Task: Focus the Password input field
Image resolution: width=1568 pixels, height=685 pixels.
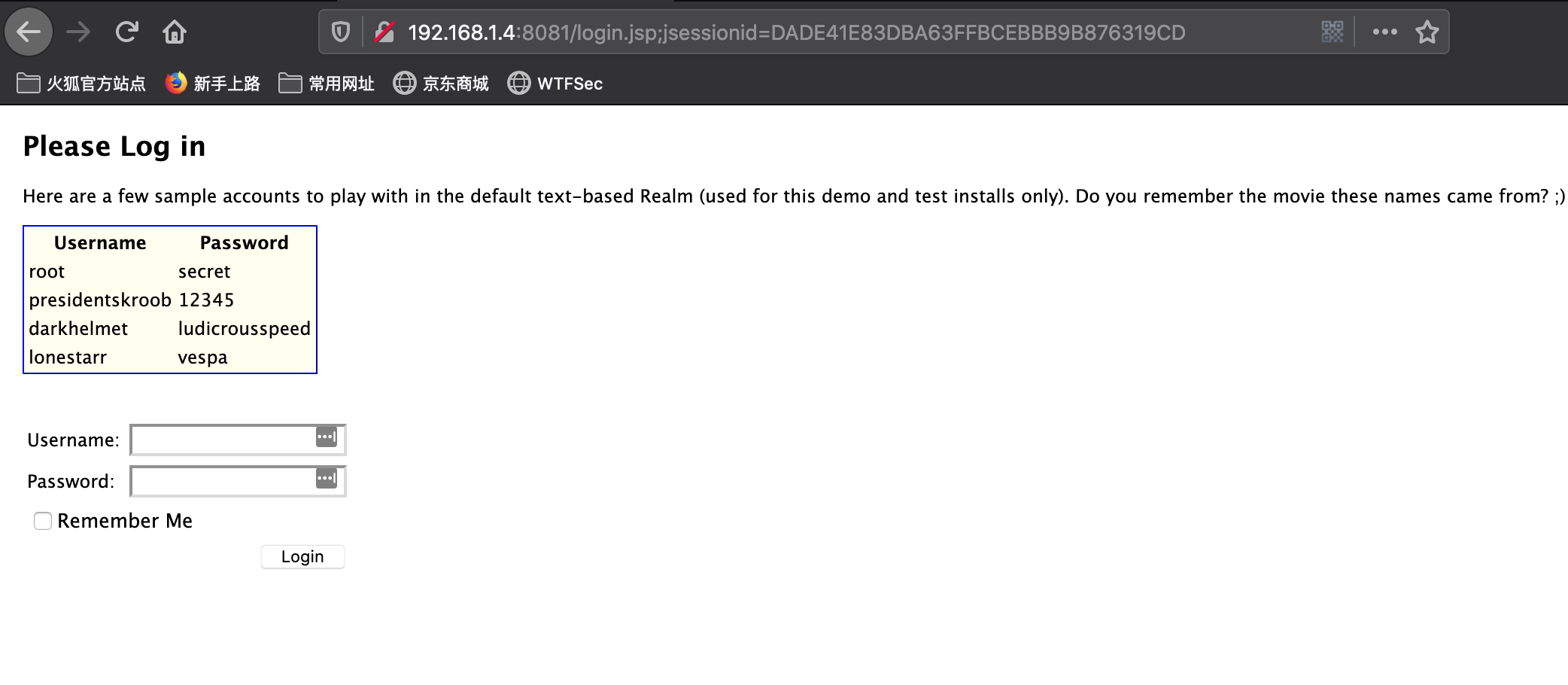Action: tap(222, 482)
